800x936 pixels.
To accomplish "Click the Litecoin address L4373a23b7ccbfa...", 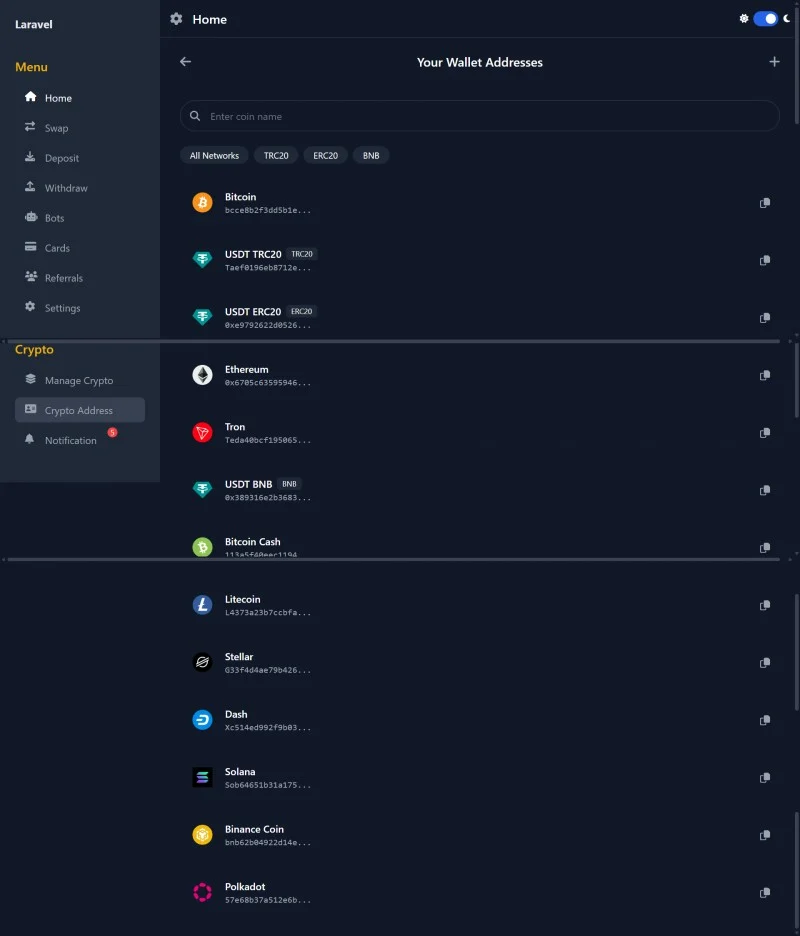I will click(x=267, y=612).
